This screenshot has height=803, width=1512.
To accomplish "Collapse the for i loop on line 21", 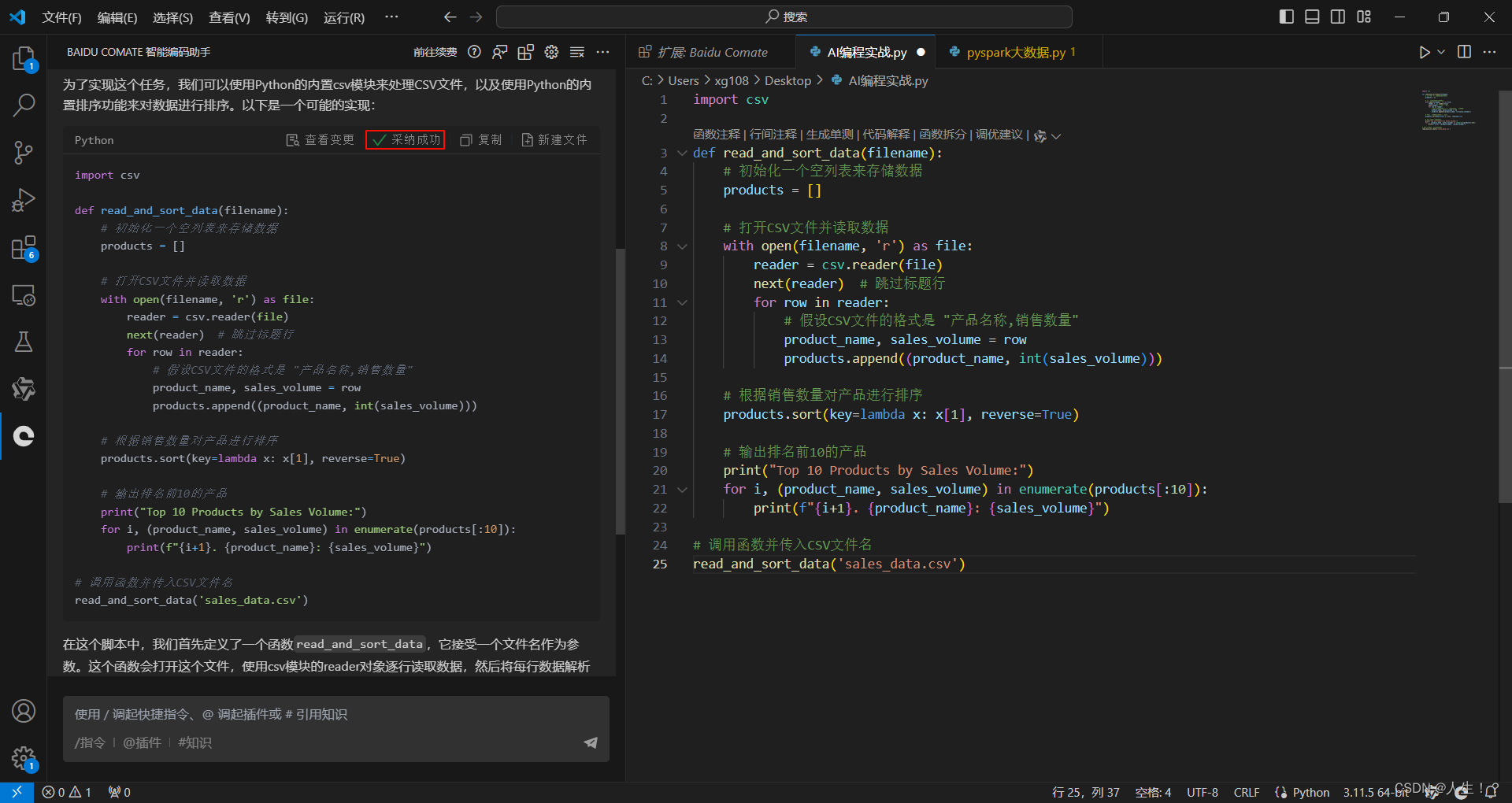I will click(682, 490).
